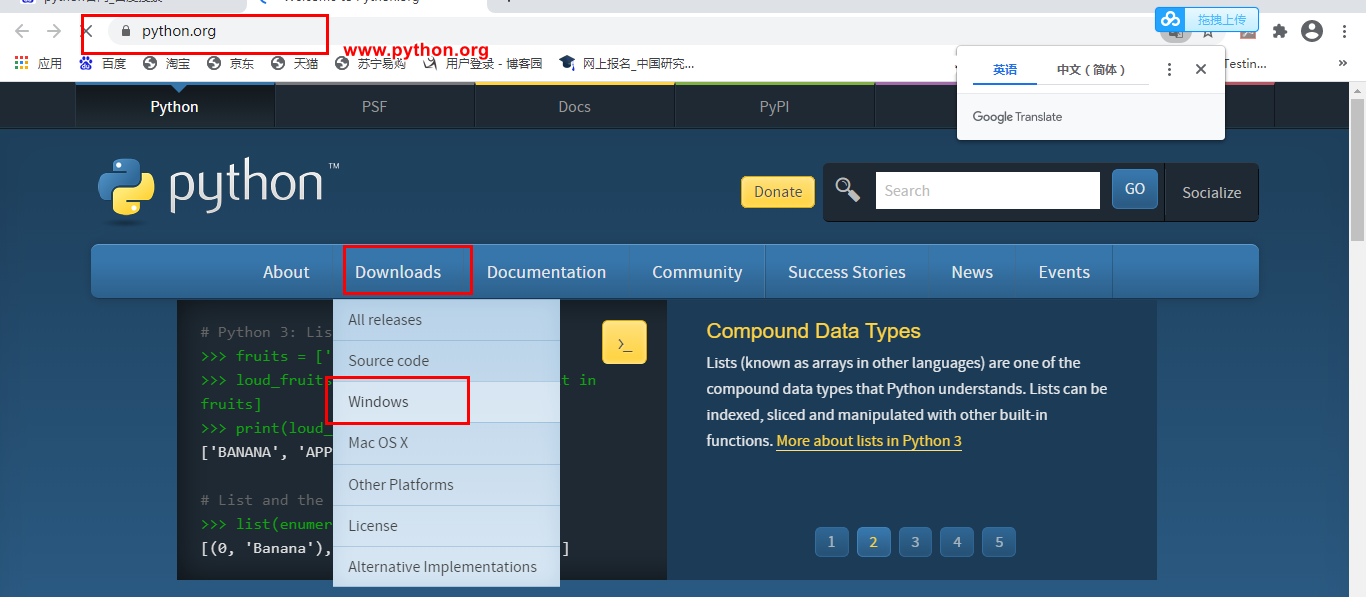Open the 淘宝 bookmark on the bookmarks bar
Viewport: 1366px width, 597px height.
[166, 62]
